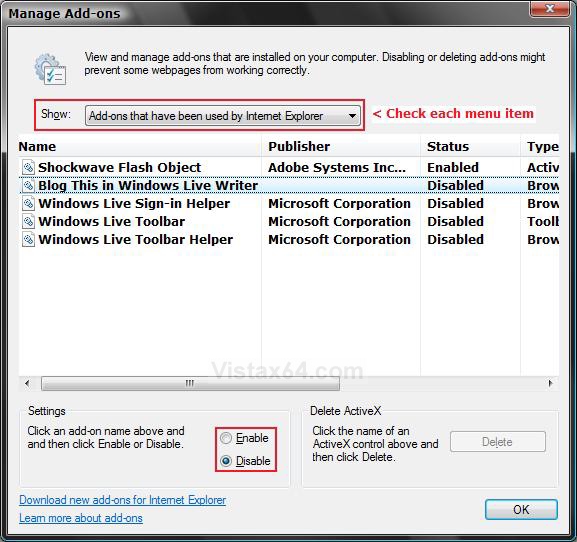Click the Windows Live Sign-in Helper icon
Image resolution: width=577 pixels, height=542 pixels.
[x=28, y=203]
